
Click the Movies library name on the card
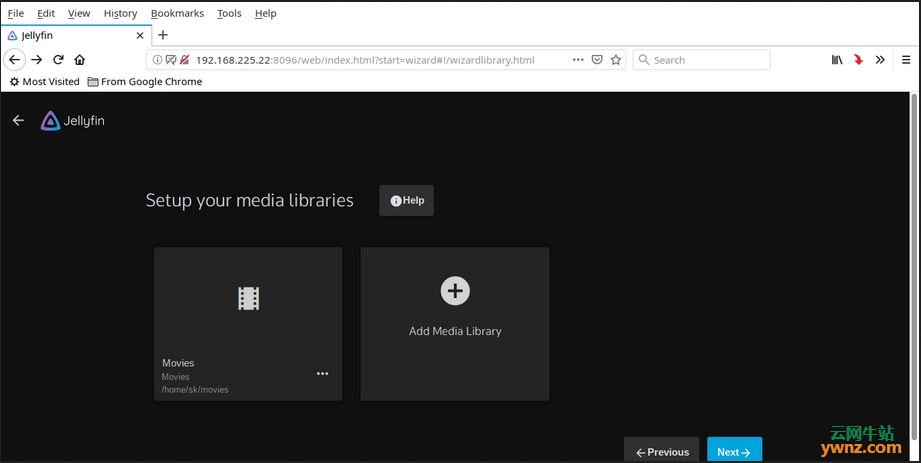click(x=178, y=363)
